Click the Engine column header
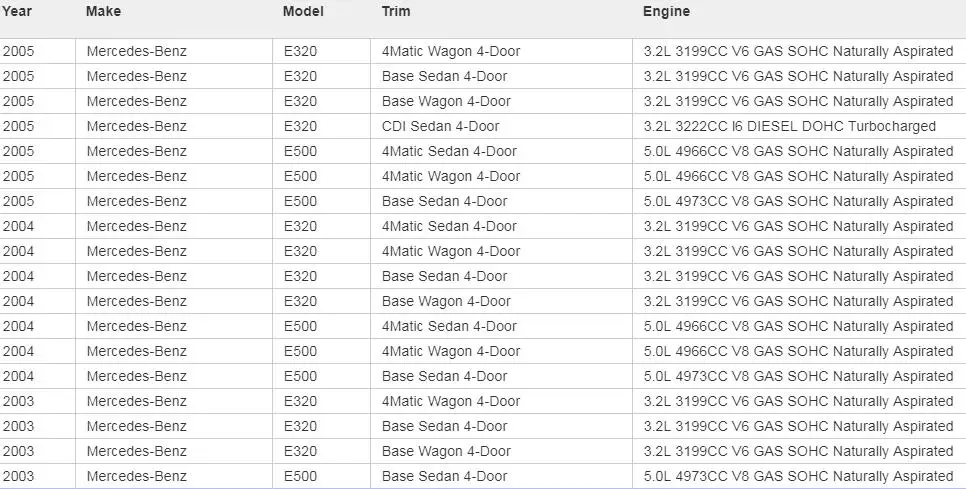The height and width of the screenshot is (489, 966). pyautogui.click(x=667, y=11)
